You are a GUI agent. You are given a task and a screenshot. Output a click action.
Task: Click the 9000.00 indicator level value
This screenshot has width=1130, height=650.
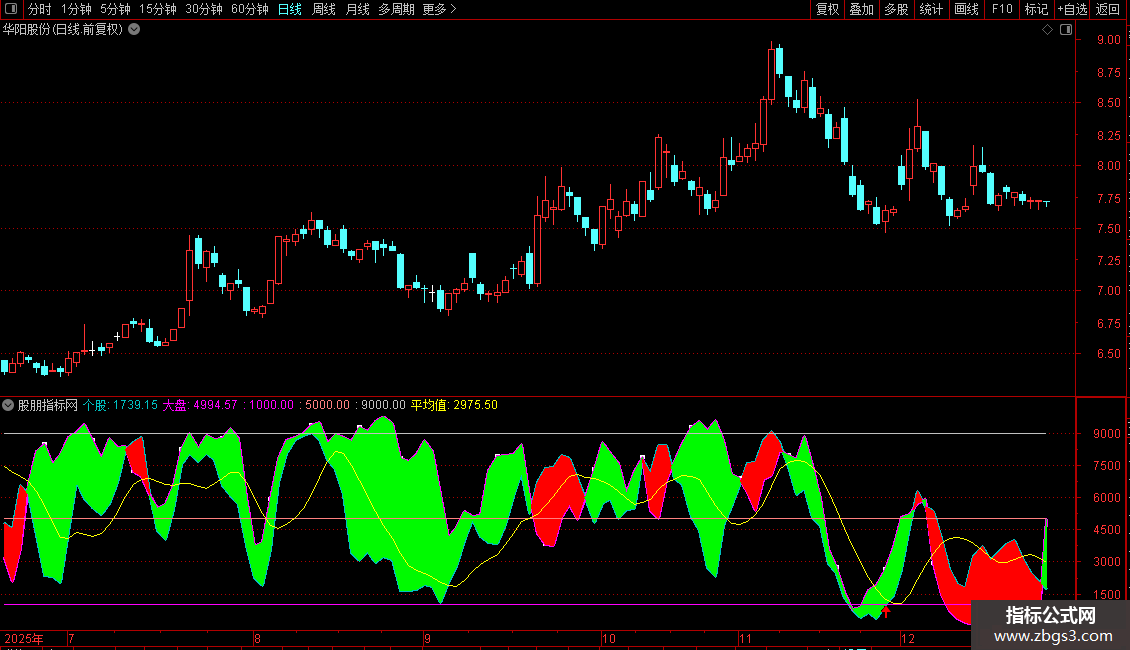point(383,405)
